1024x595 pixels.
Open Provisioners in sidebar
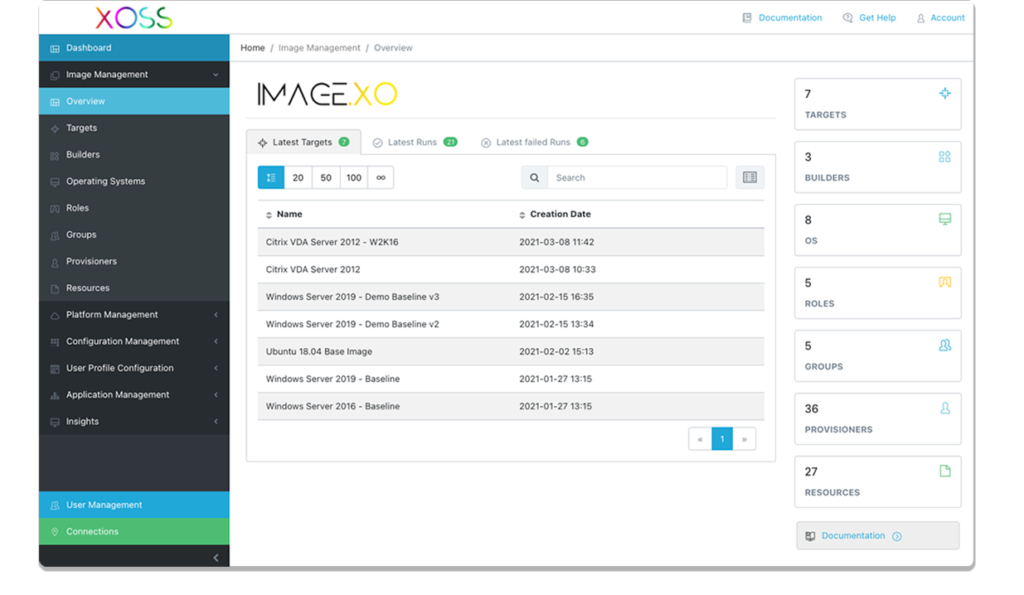[x=134, y=261]
